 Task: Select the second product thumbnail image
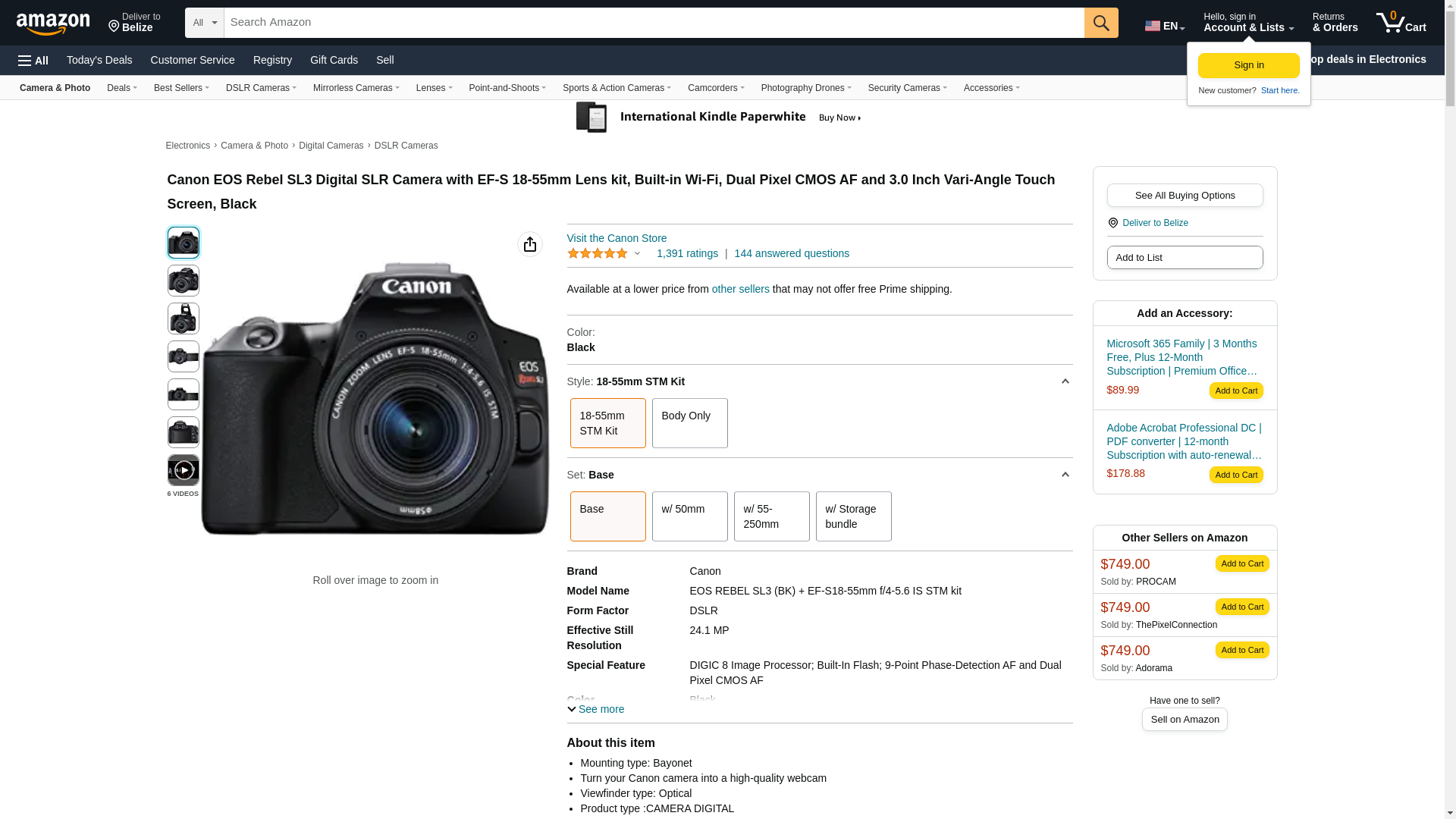pyautogui.click(x=183, y=281)
